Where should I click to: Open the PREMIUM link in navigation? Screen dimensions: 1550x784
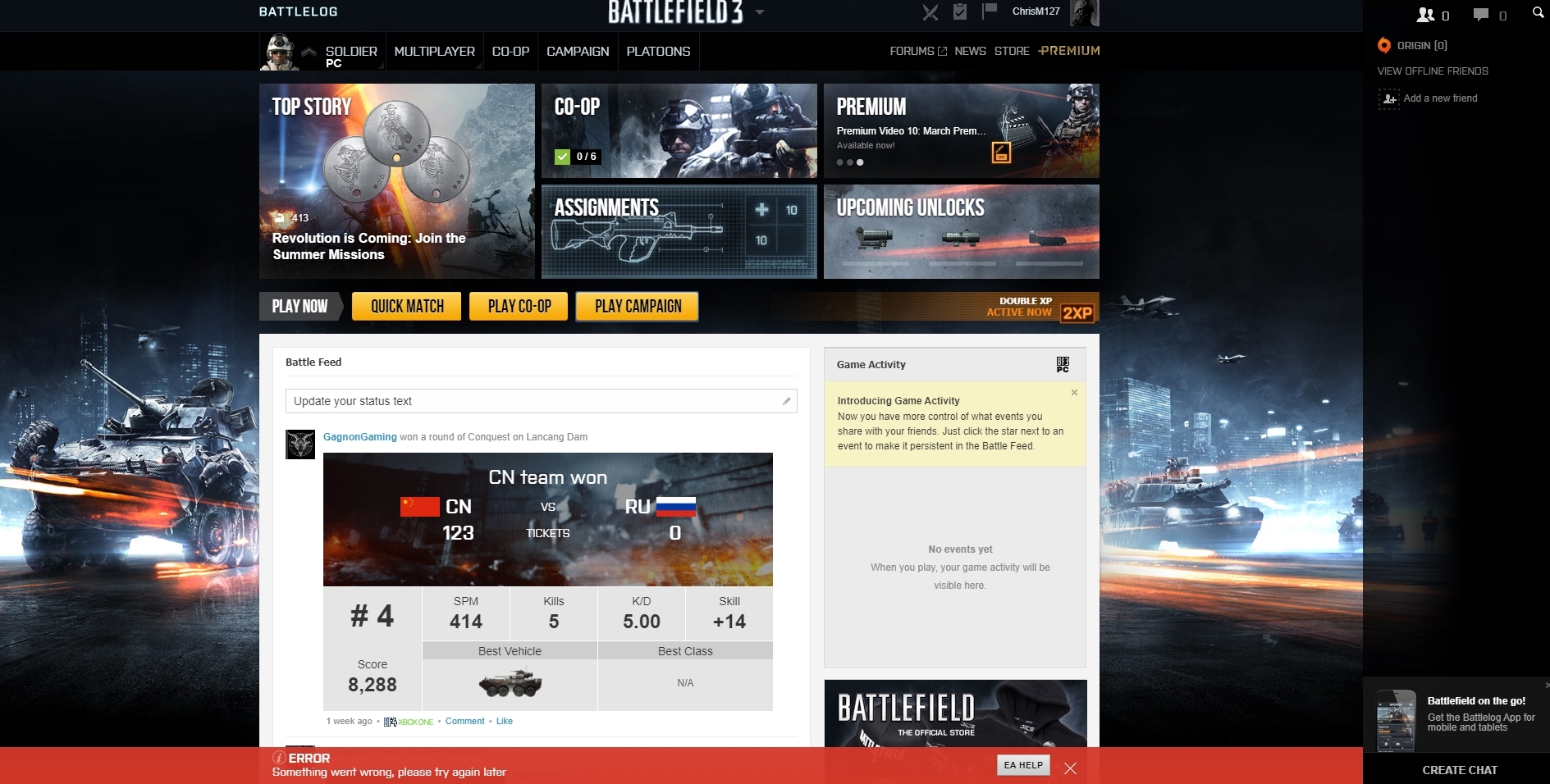point(1069,51)
